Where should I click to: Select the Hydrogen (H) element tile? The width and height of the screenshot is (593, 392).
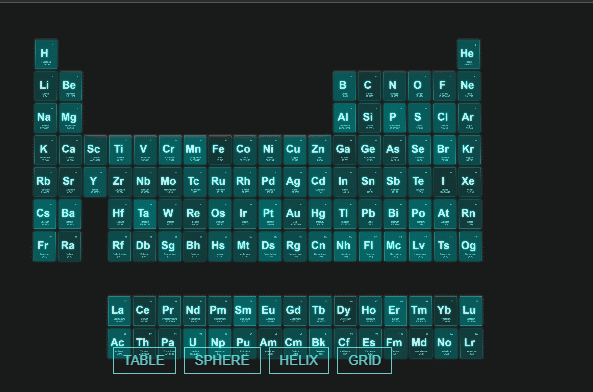(46, 54)
